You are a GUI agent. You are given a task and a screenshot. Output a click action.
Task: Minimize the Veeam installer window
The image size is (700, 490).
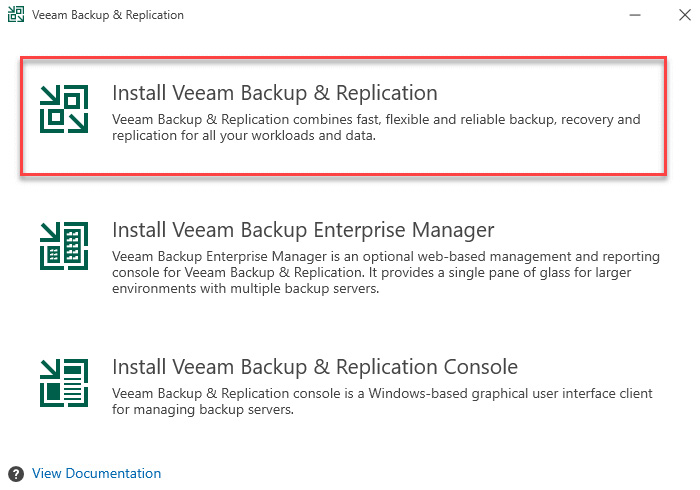point(635,15)
